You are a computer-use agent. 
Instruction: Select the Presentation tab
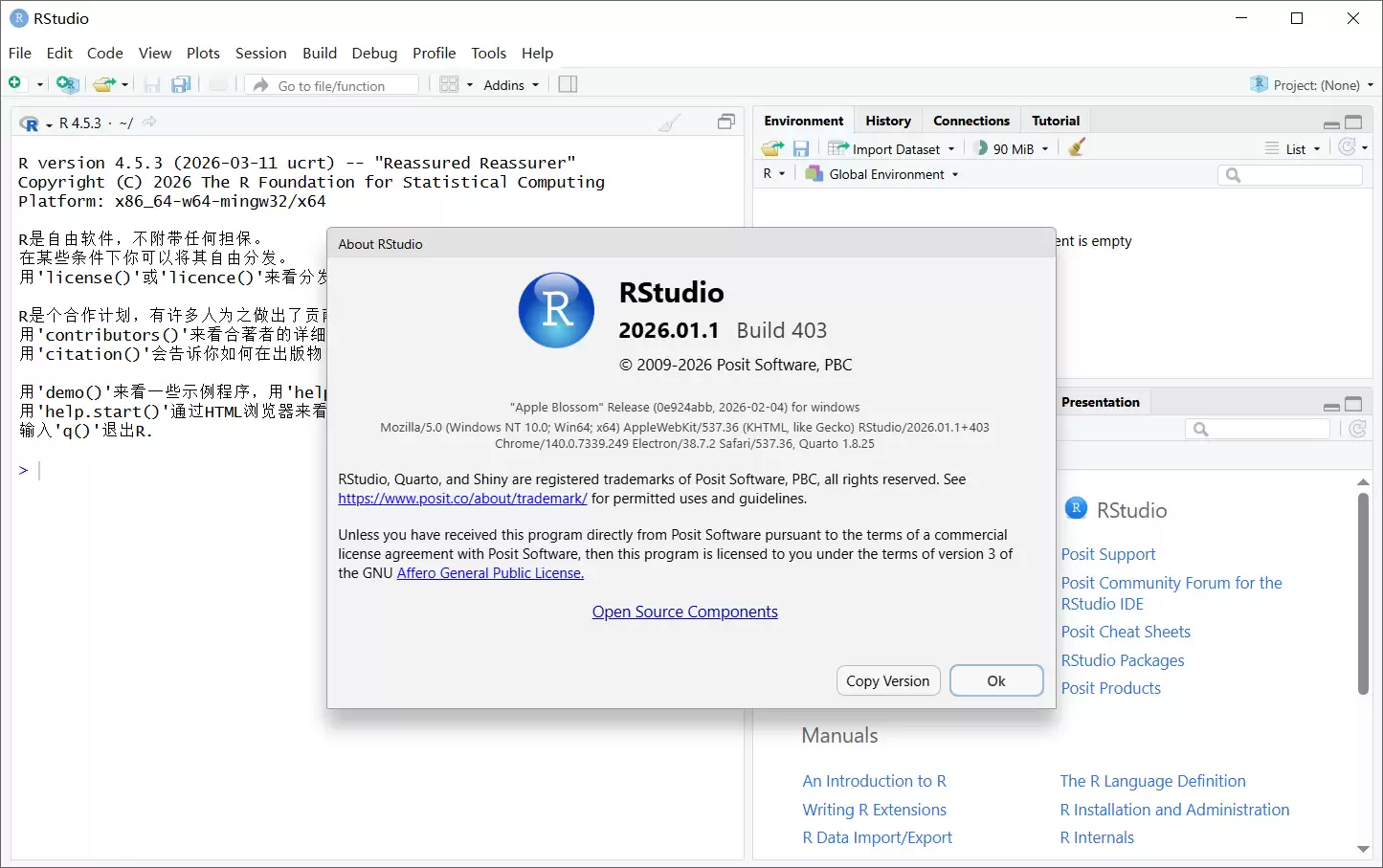(x=1101, y=402)
